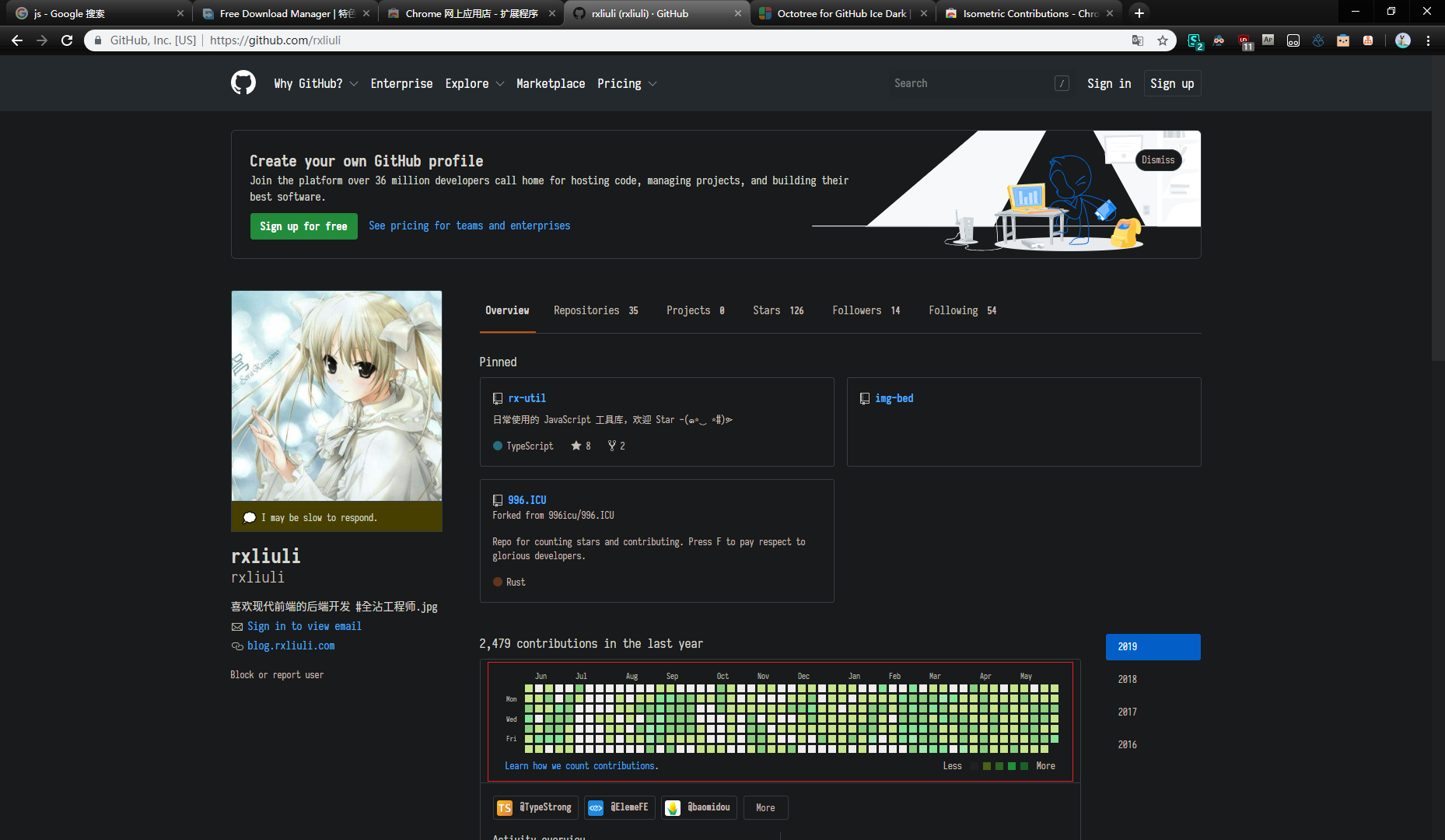Expand the Explore dropdown menu
Image resolution: width=1445 pixels, height=840 pixels.
[x=474, y=83]
